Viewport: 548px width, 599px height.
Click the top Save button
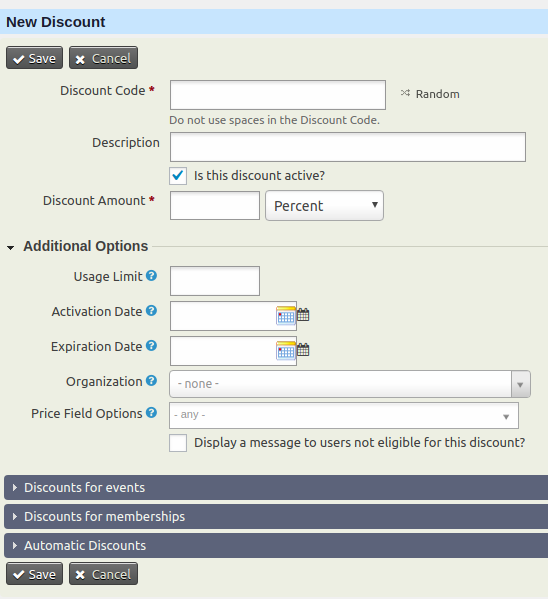point(34,58)
